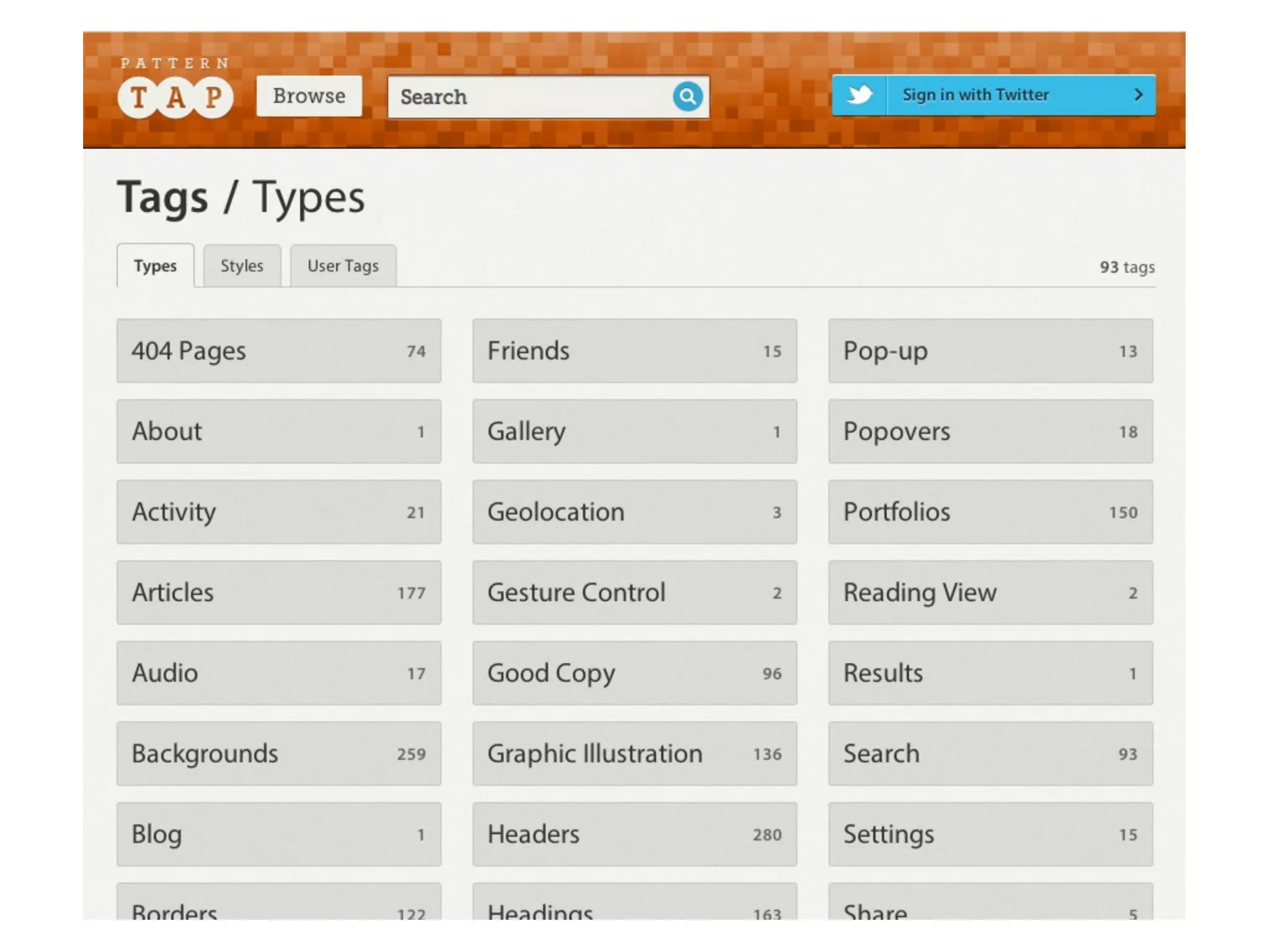Open the Gesture Control tag
Screen dimensions: 1270x952
[634, 593]
